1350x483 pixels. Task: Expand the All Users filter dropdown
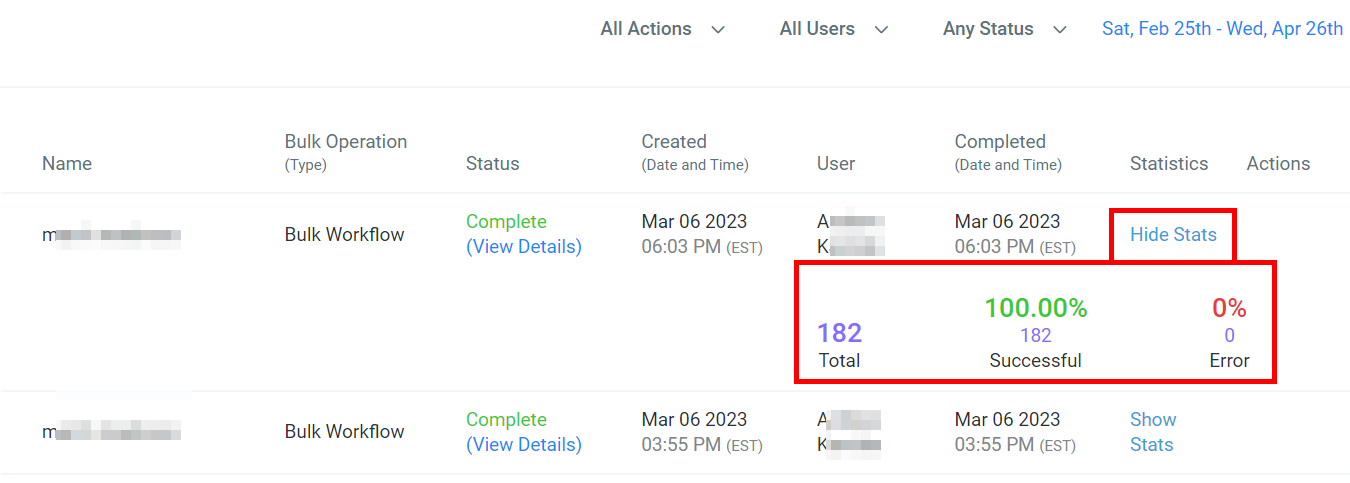tap(833, 29)
